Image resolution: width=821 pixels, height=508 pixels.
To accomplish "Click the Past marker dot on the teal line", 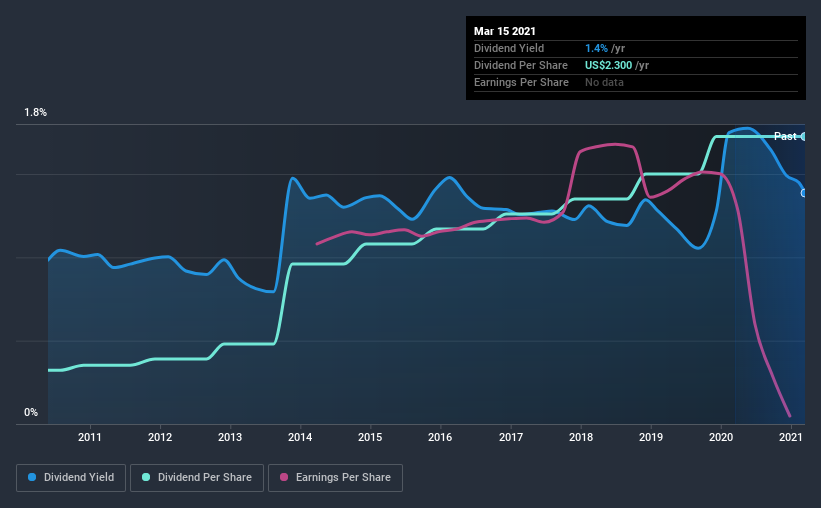I will [x=803, y=137].
